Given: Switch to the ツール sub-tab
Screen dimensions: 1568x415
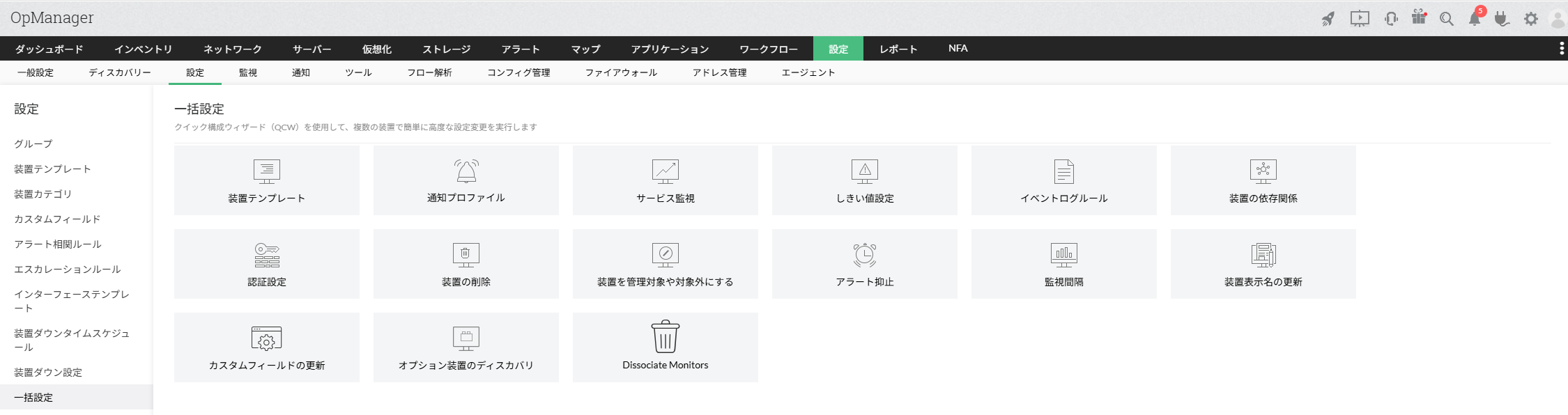Looking at the screenshot, I should 359,72.
